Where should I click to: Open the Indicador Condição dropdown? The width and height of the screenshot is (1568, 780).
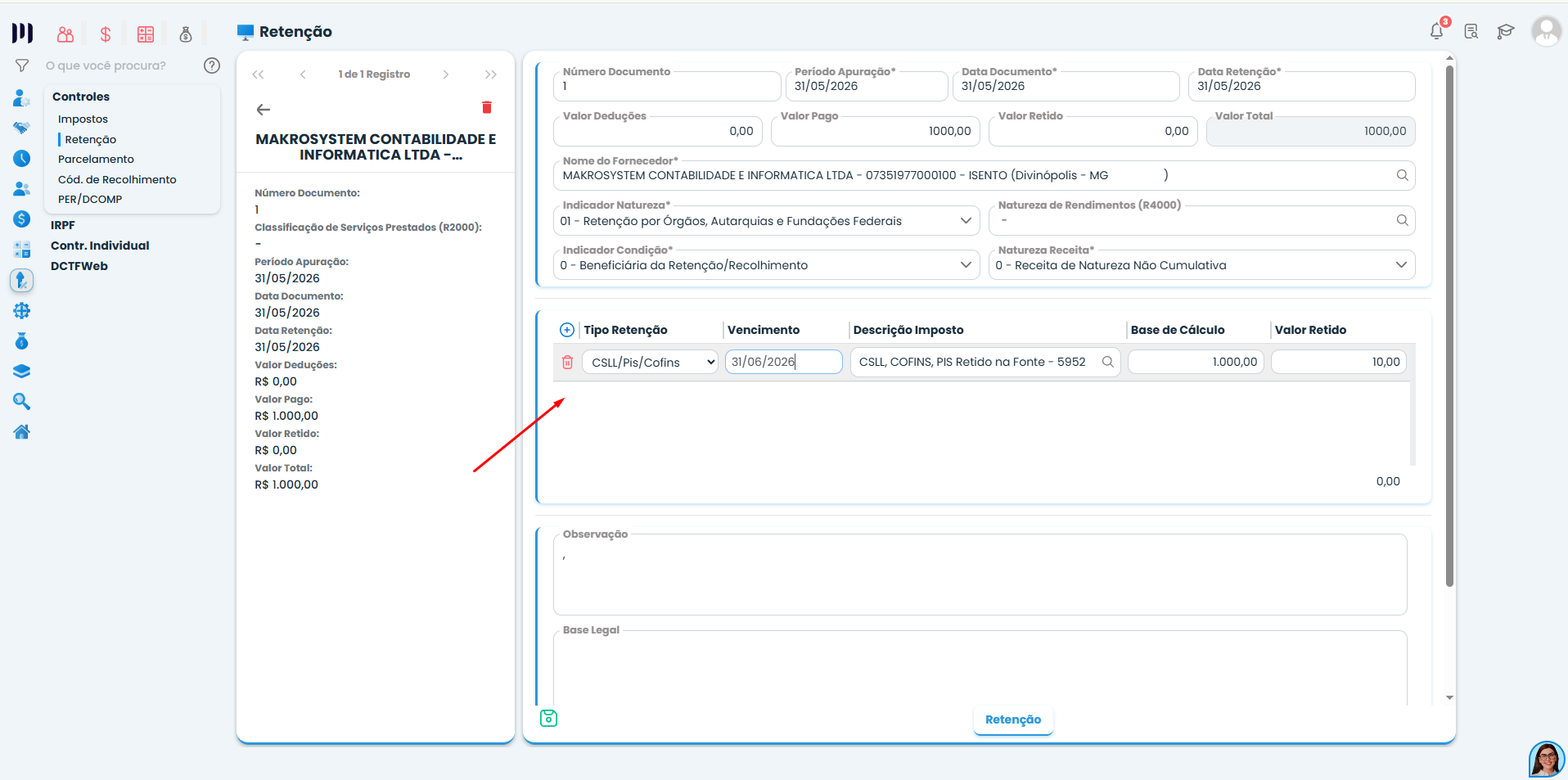(x=767, y=265)
